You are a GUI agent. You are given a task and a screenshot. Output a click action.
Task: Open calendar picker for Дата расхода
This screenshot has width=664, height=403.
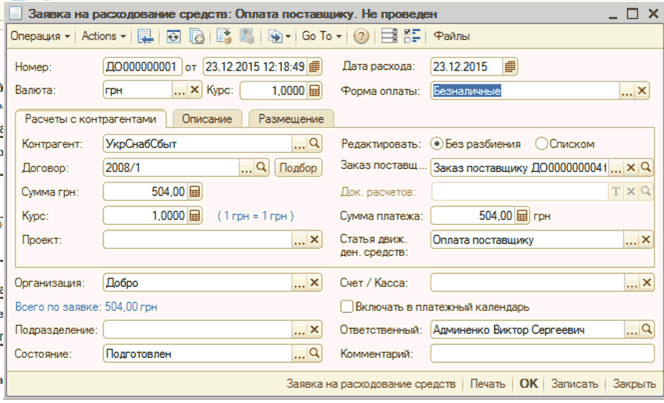click(511, 66)
